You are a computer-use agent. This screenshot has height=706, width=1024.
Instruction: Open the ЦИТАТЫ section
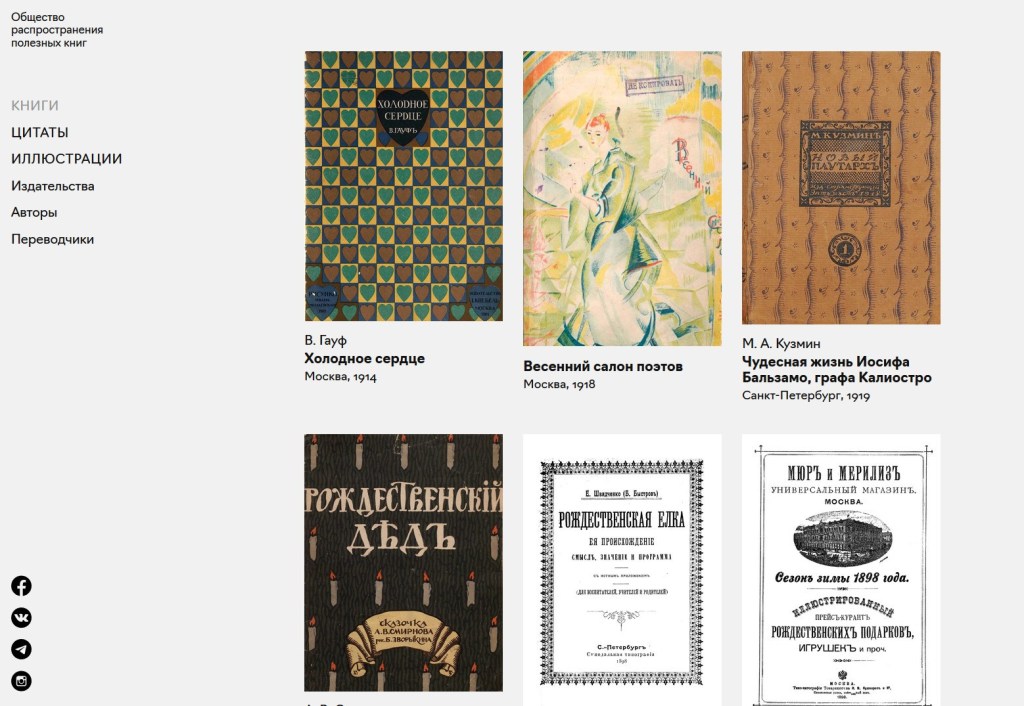40,133
